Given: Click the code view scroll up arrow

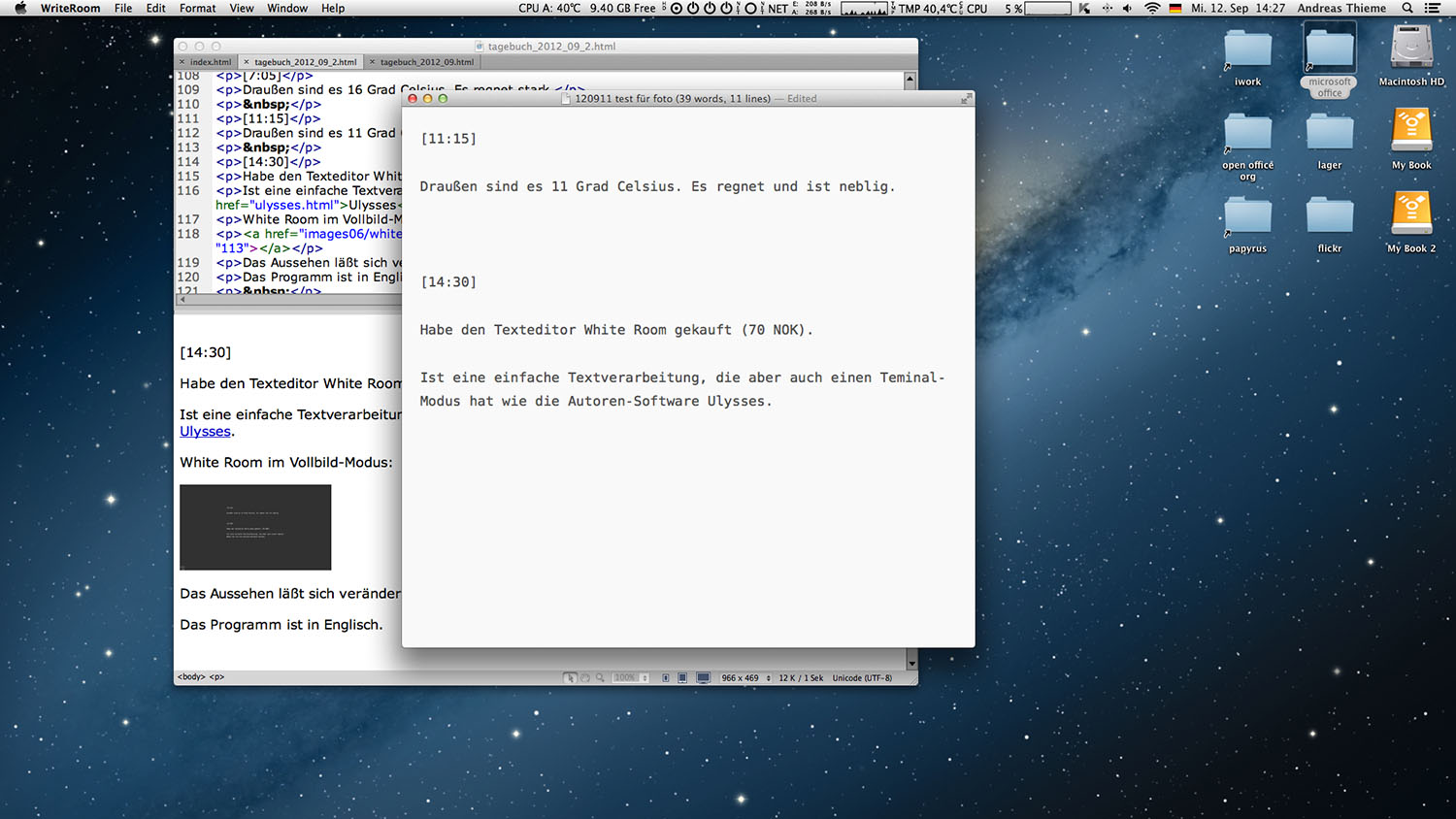Looking at the screenshot, I should (x=910, y=79).
